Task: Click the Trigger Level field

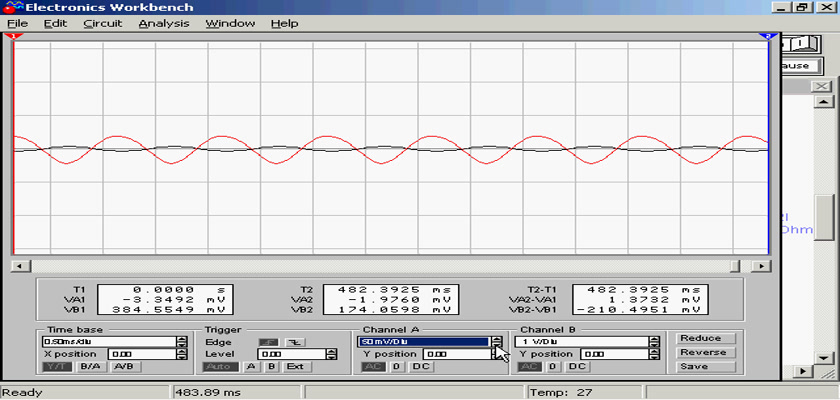Action: point(292,354)
